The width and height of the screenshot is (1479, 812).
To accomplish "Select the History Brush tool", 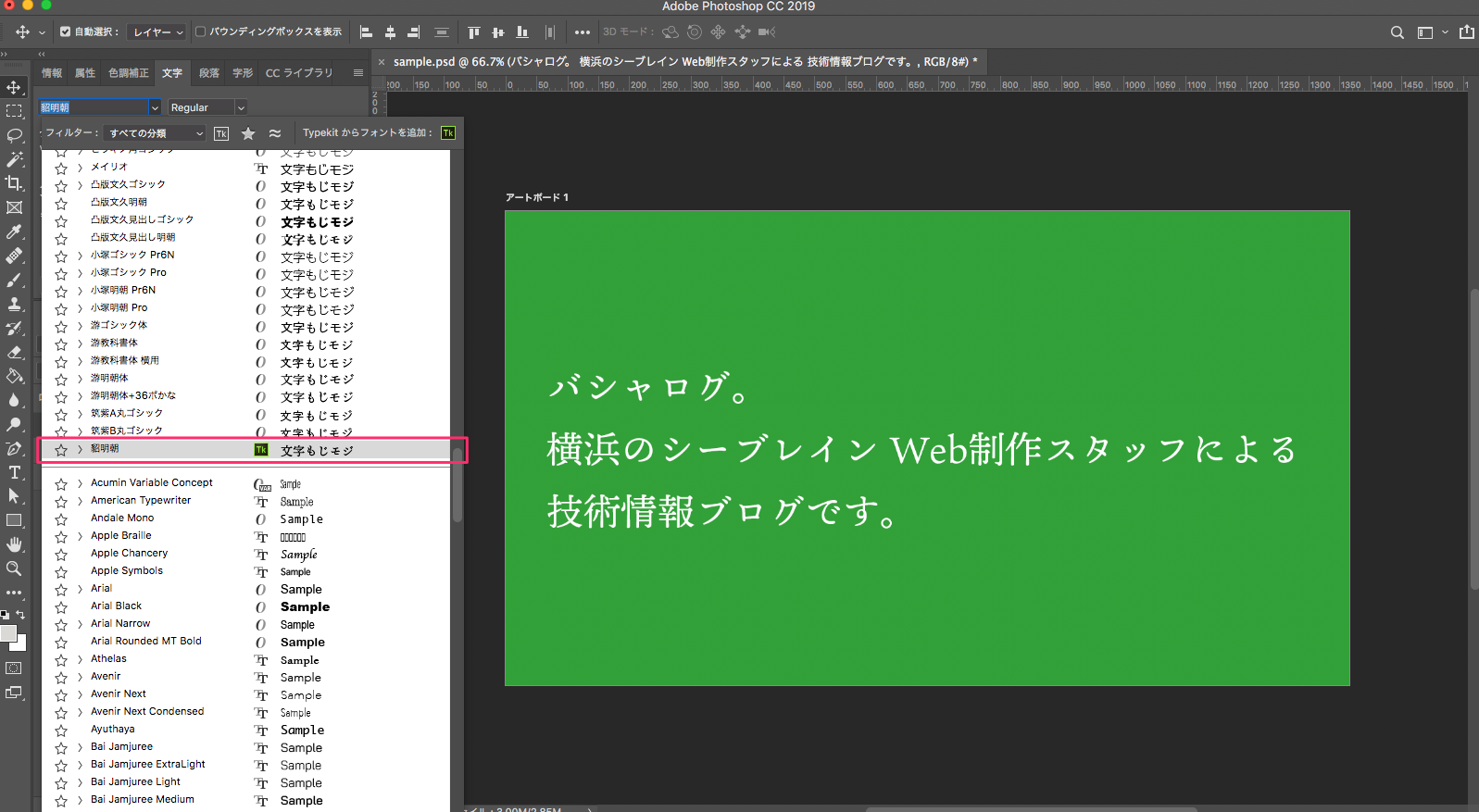I will pyautogui.click(x=14, y=328).
